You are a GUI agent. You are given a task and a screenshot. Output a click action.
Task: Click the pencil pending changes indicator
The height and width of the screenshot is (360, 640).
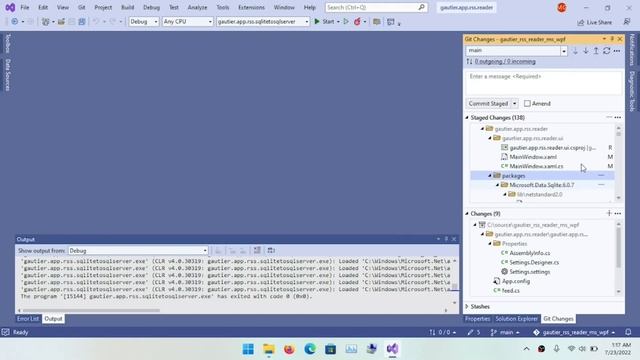[x=474, y=332]
